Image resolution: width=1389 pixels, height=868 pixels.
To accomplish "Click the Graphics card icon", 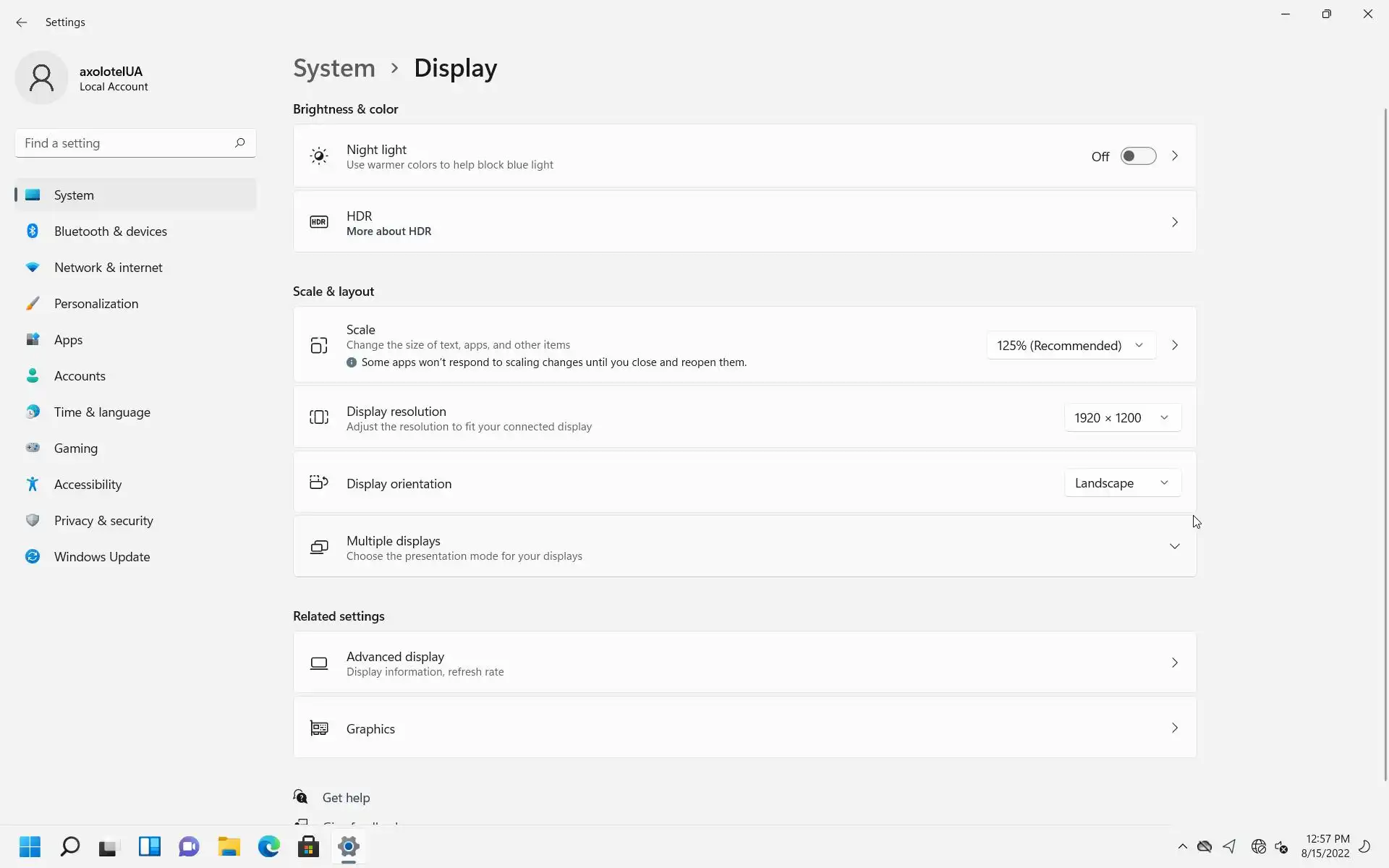I will pos(319,728).
